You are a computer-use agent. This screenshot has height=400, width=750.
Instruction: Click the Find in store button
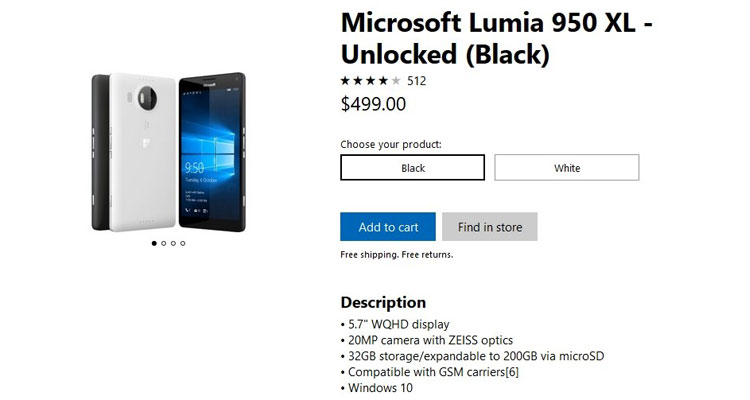490,227
